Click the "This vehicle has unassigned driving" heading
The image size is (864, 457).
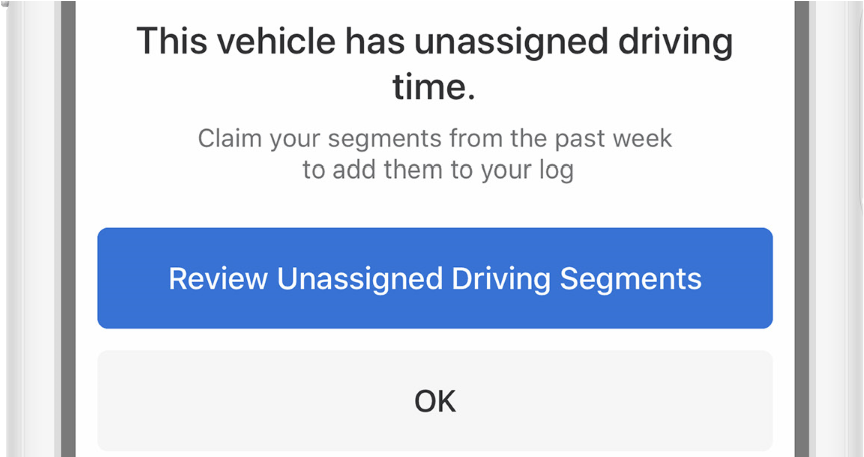point(435,42)
